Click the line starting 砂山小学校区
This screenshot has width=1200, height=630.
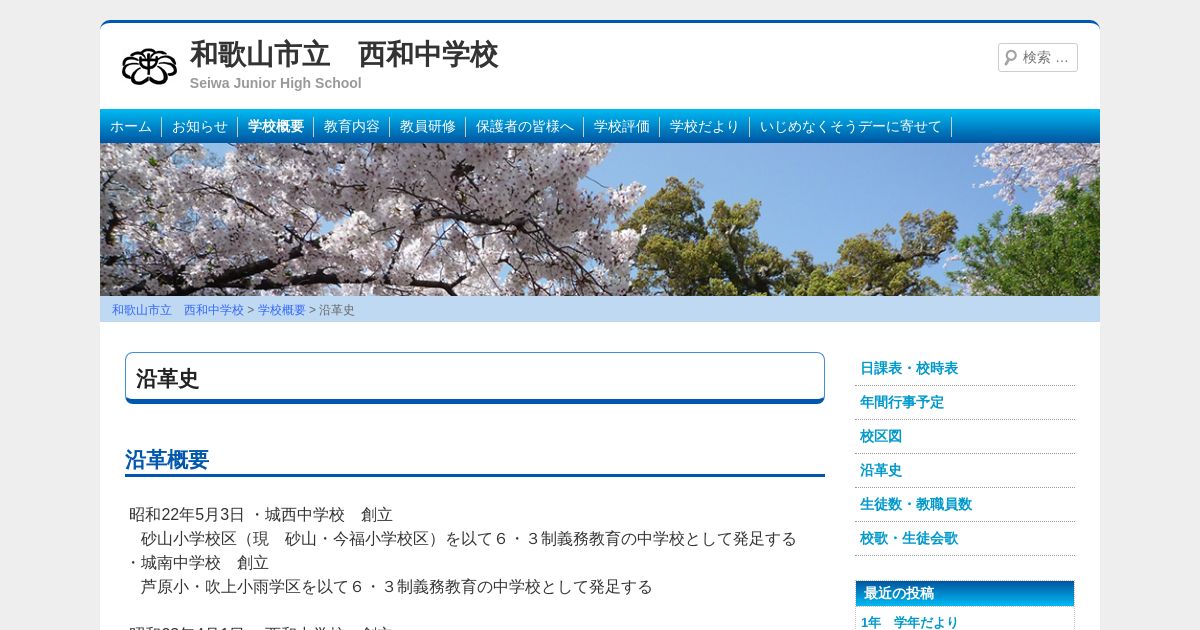[469, 538]
